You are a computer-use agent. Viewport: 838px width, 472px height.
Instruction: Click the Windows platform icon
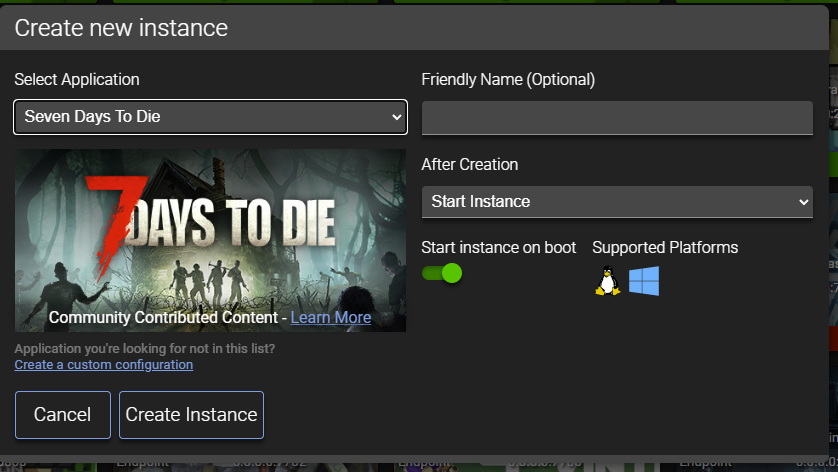click(x=644, y=281)
